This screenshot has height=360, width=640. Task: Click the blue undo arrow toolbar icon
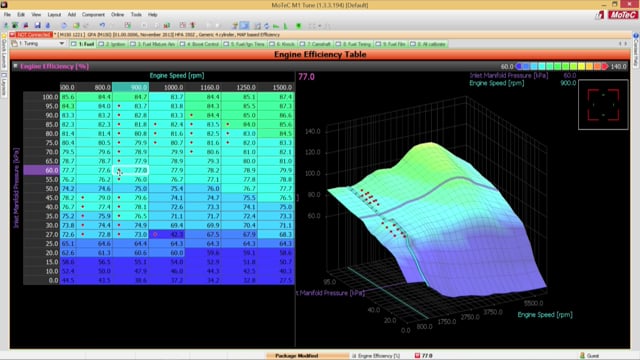click(102, 25)
